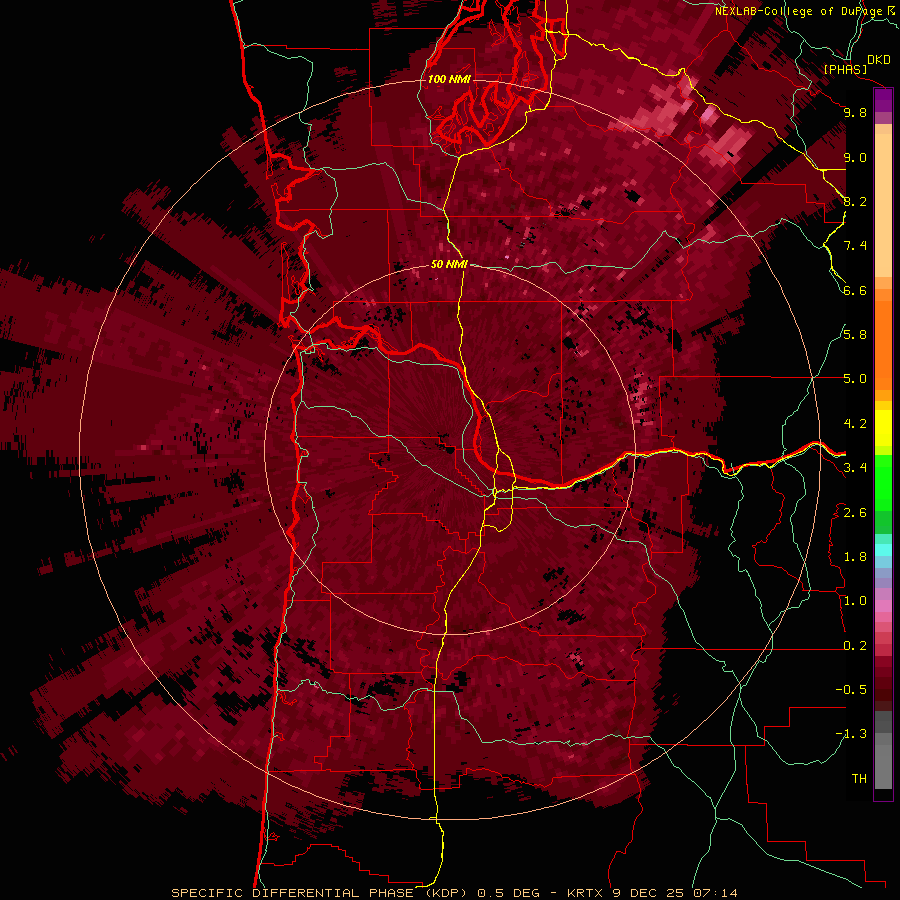
Task: Click the 1.0 legend value
Action: pos(855,601)
